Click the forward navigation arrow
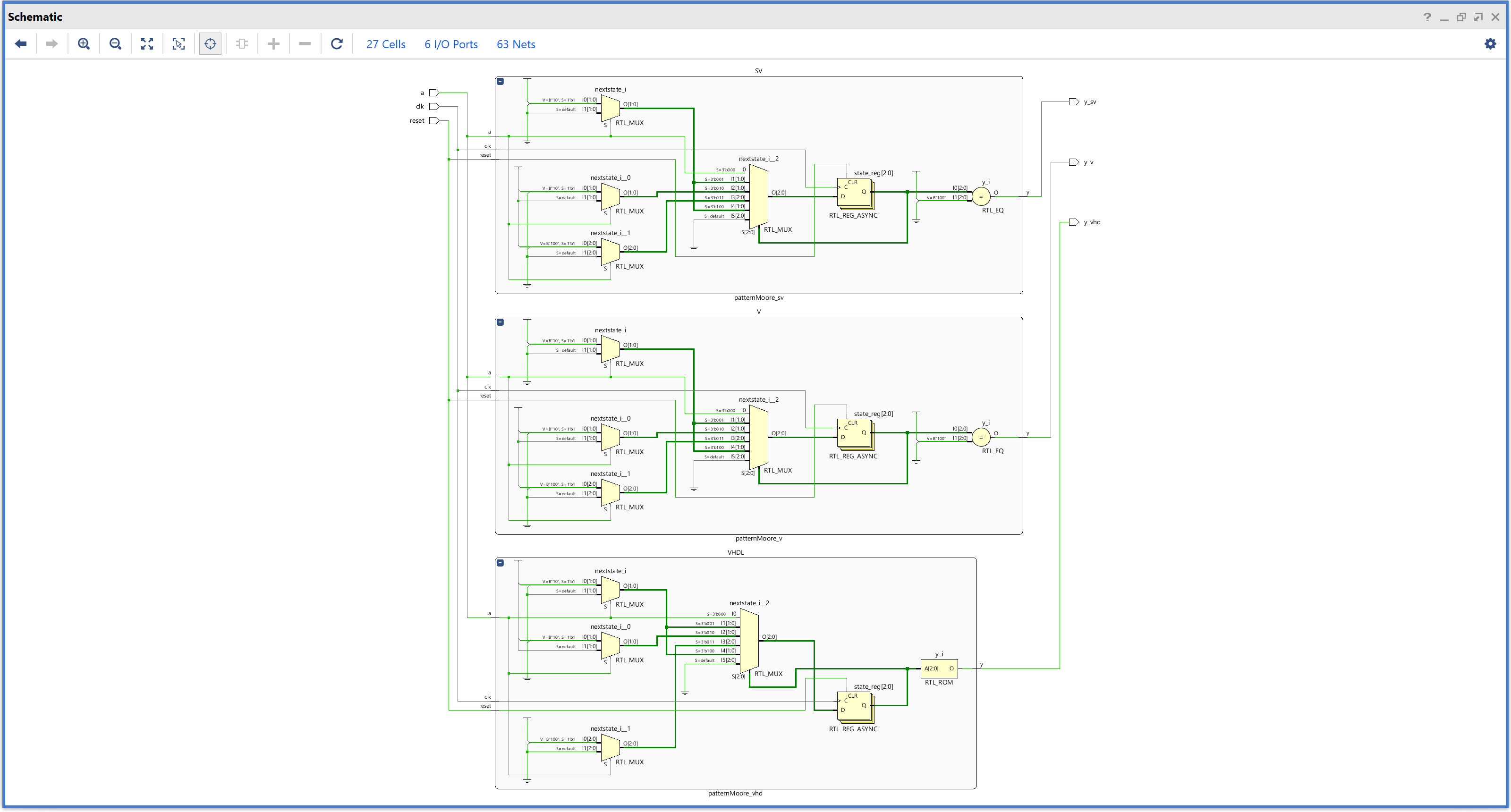The image size is (1511, 812). click(x=51, y=44)
